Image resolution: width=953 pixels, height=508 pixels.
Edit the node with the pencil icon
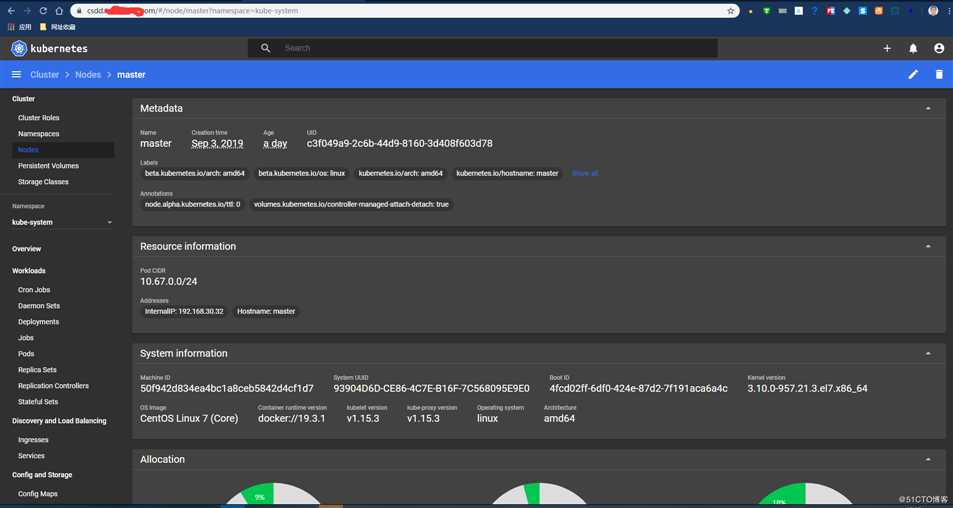[913, 75]
